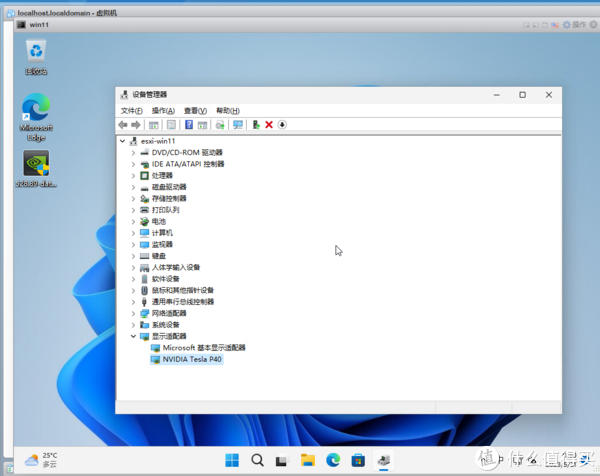Open the 操作(A) menu
The image size is (600, 476).
tap(163, 110)
